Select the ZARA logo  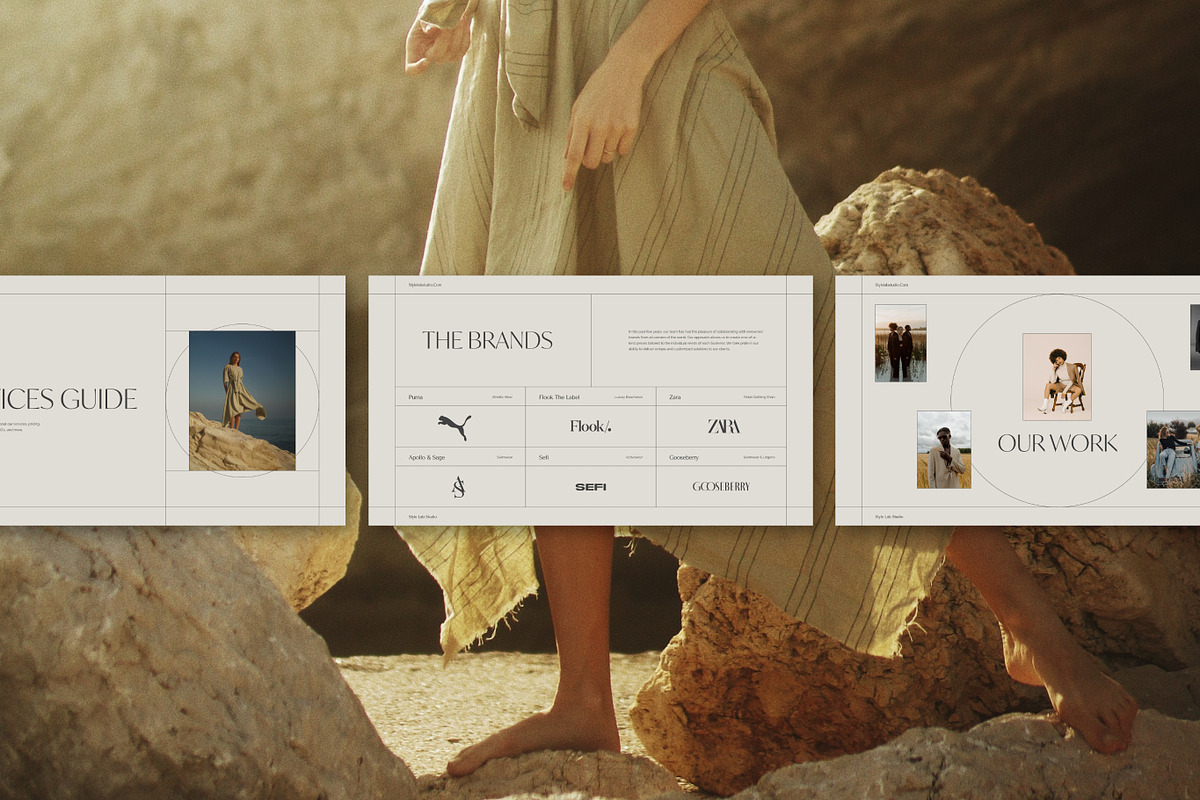[724, 427]
